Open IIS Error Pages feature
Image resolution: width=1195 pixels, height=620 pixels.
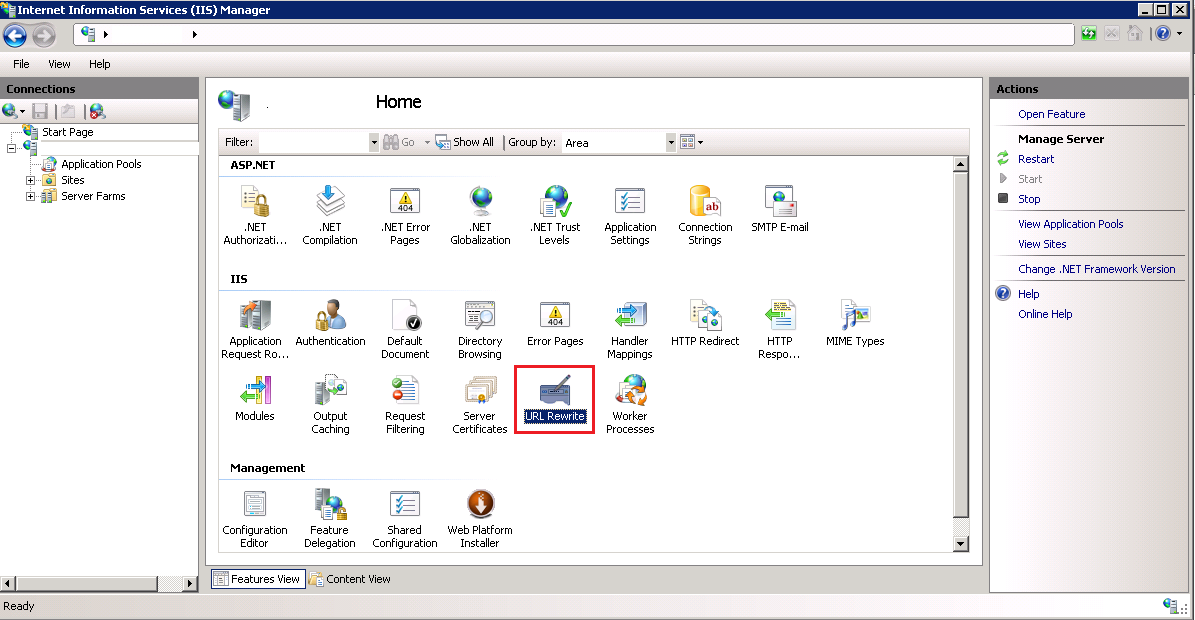[555, 323]
